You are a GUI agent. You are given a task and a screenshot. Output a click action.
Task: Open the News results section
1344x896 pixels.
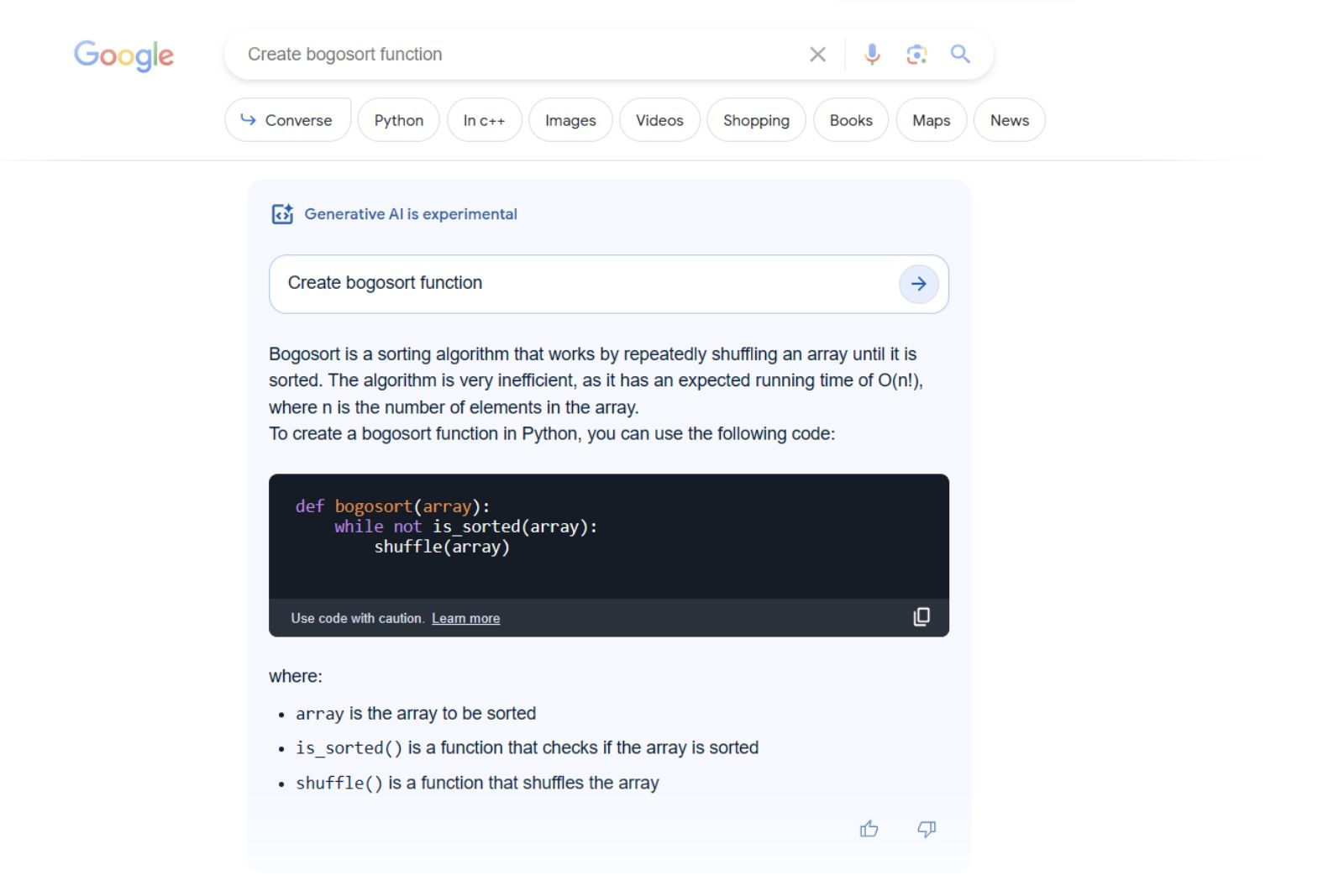coord(1009,120)
